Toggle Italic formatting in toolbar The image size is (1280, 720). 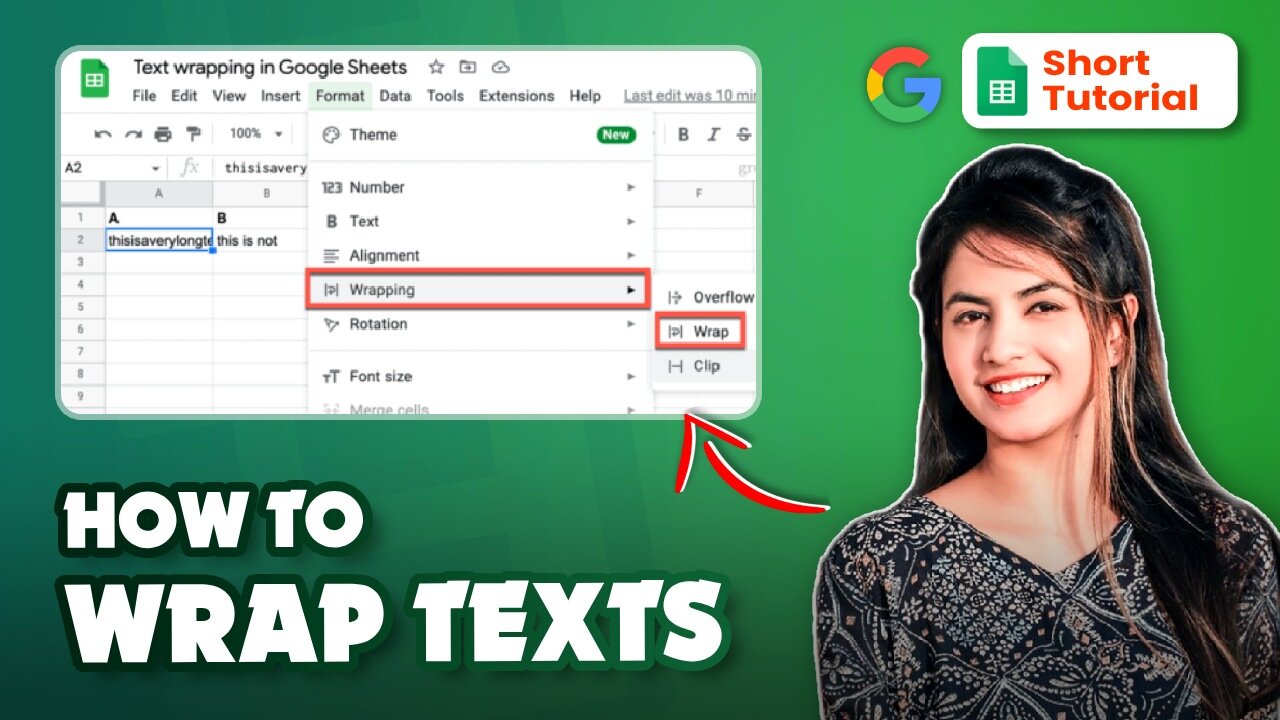click(713, 134)
